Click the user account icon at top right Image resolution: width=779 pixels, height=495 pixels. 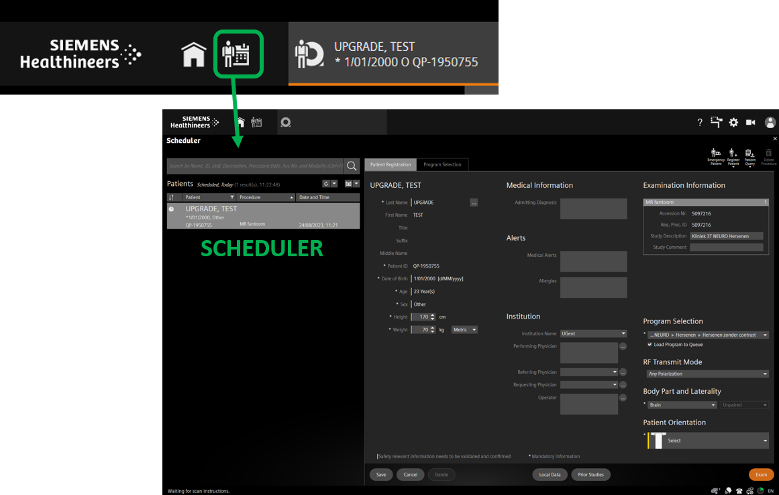click(x=770, y=122)
